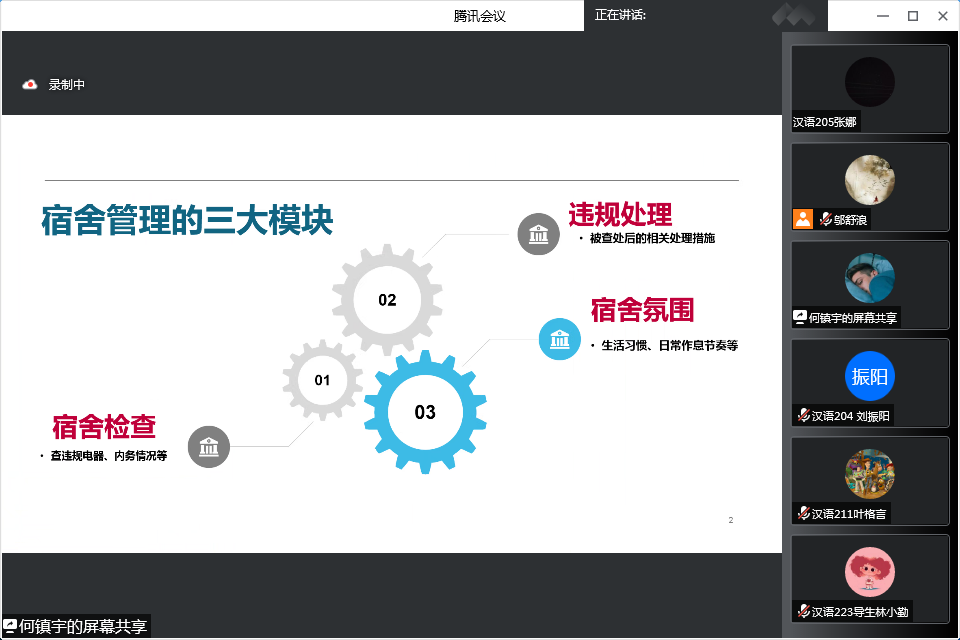
Task: Maximize the Tencent Meeting window
Action: [912, 15]
